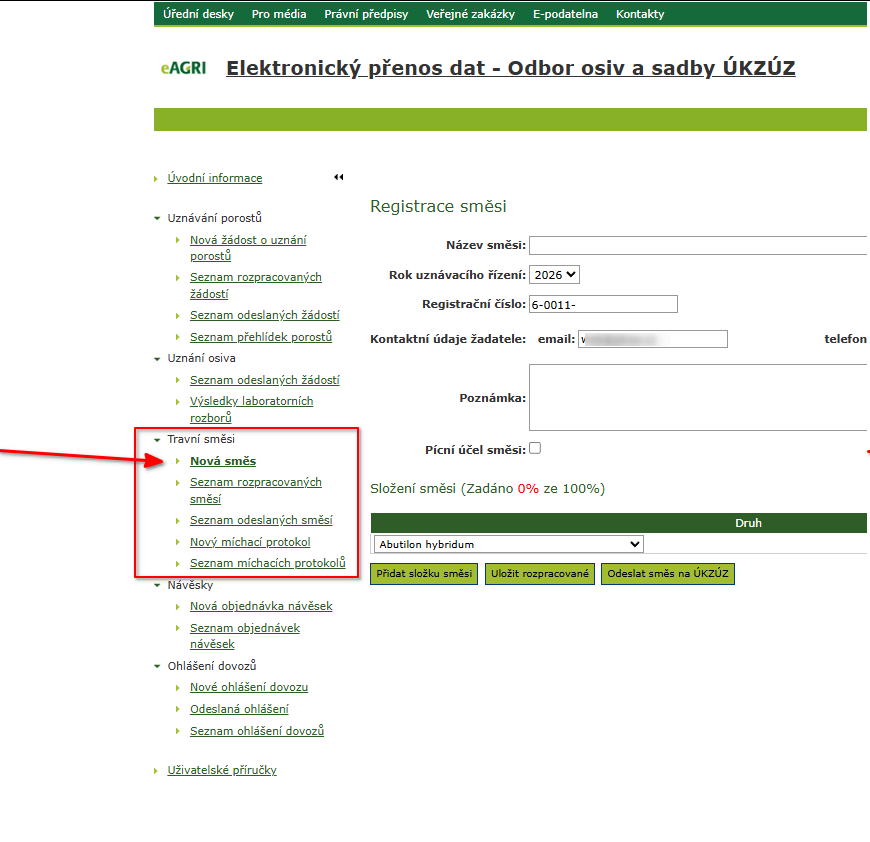
Task: Open Nový míchací protokol link
Action: 250,542
